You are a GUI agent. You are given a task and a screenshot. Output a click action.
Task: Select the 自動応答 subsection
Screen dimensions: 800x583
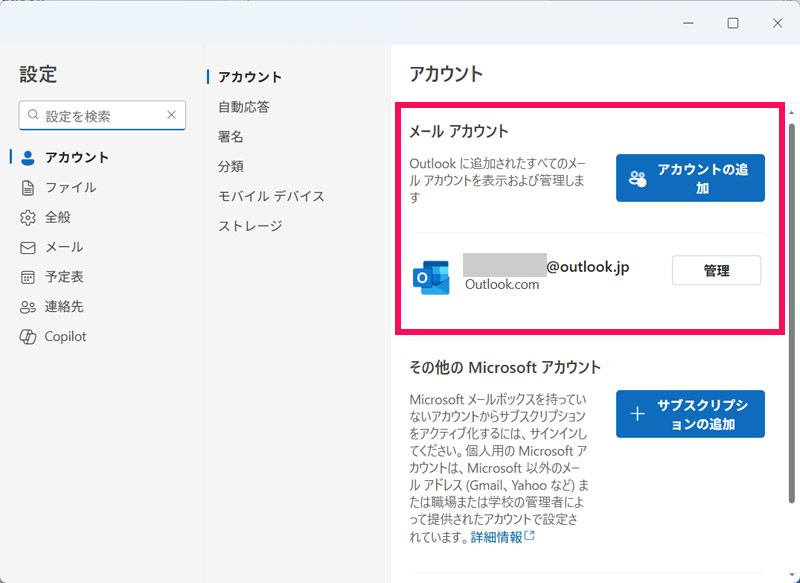point(244,107)
